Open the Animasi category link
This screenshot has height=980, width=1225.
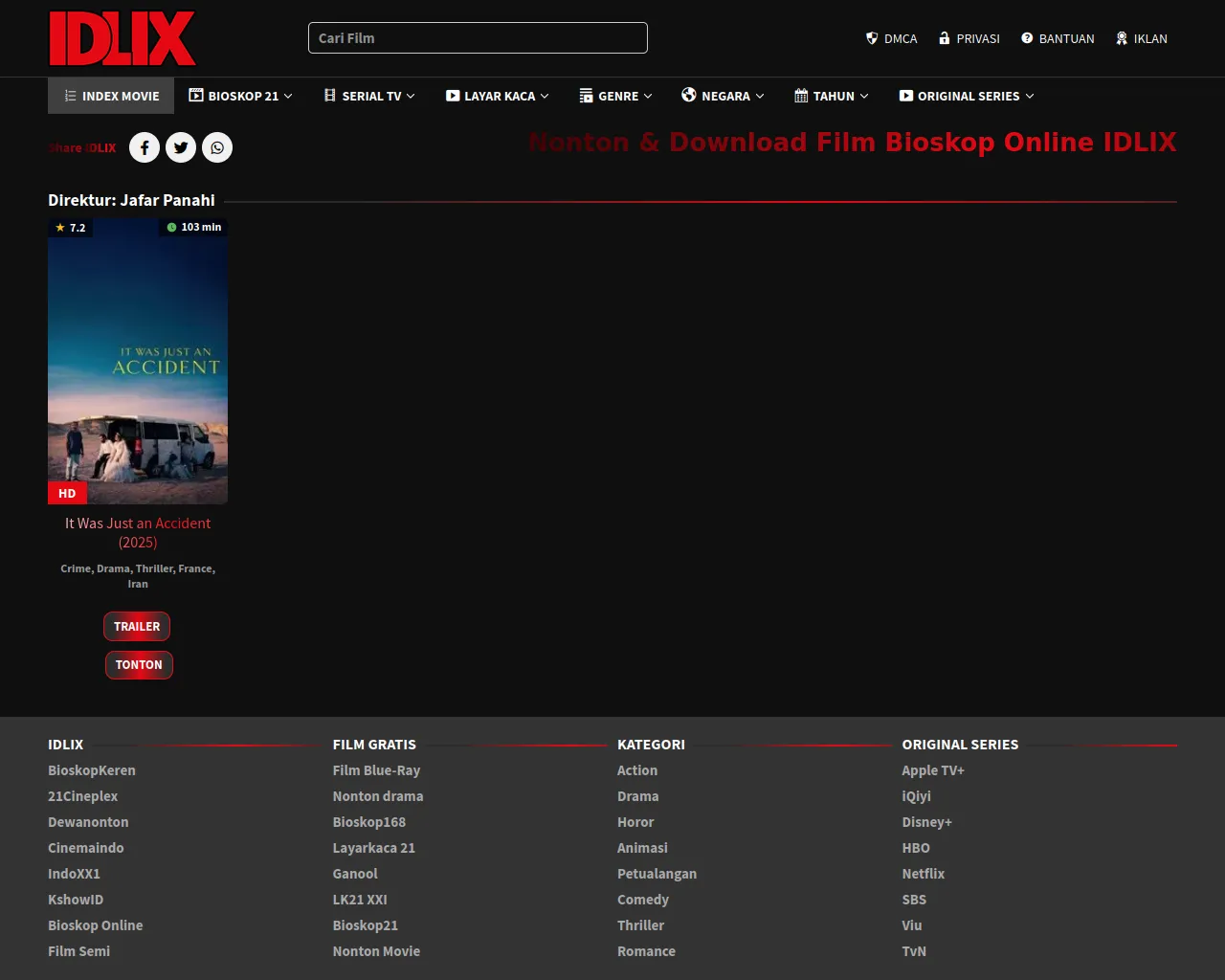point(643,848)
